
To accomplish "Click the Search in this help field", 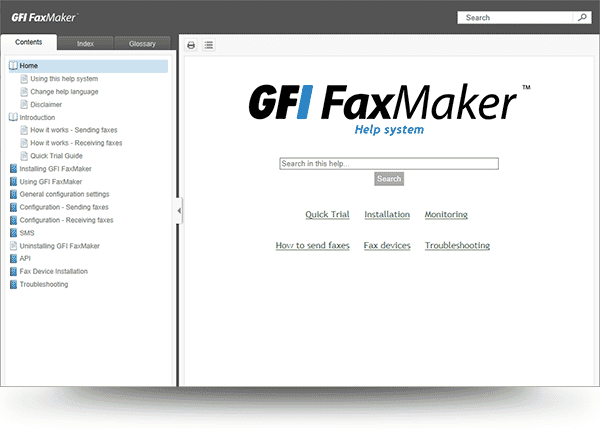I will (389, 164).
